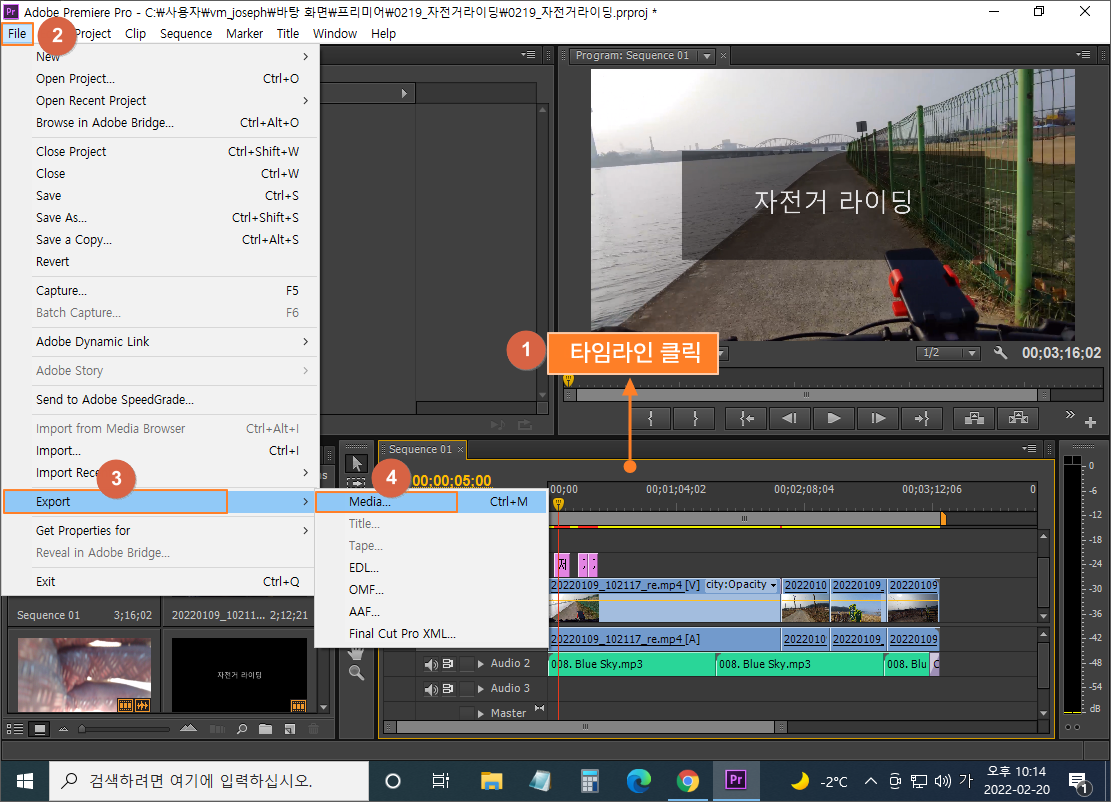Click the Extract button in Program monitor
Viewport: 1111px width, 802px height.
pos(1018,419)
